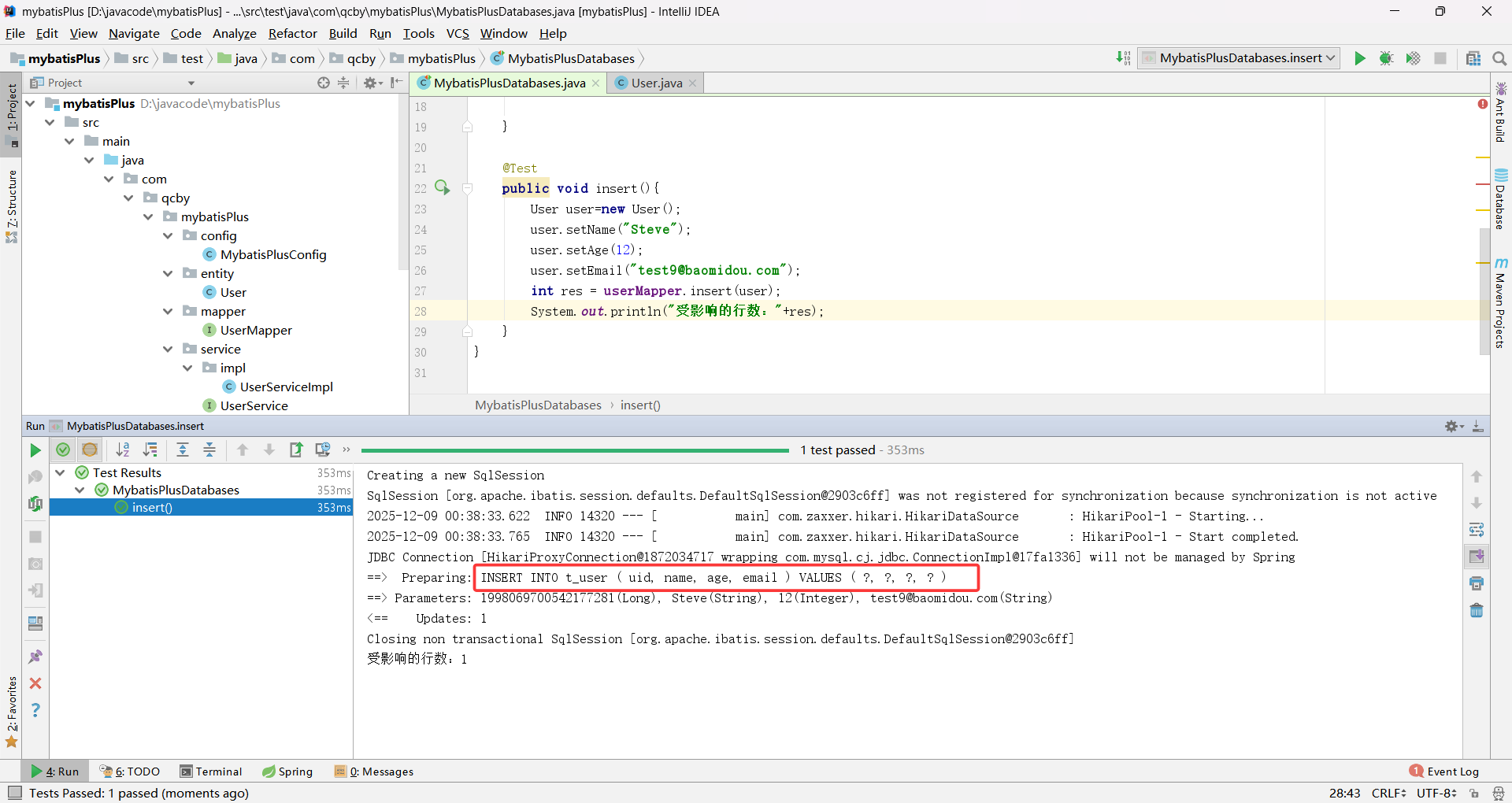Viewport: 1512px width, 803px height.
Task: Open Event Log button
Action: pos(1444,772)
